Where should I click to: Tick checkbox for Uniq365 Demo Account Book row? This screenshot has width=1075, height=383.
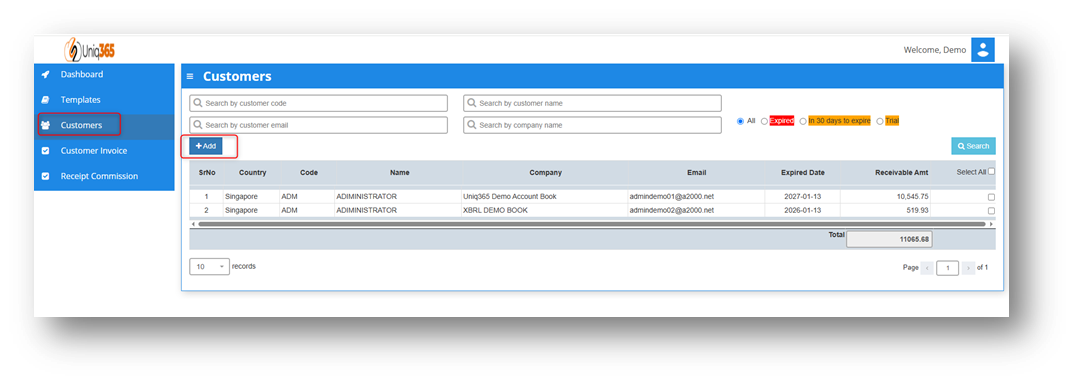click(991, 197)
